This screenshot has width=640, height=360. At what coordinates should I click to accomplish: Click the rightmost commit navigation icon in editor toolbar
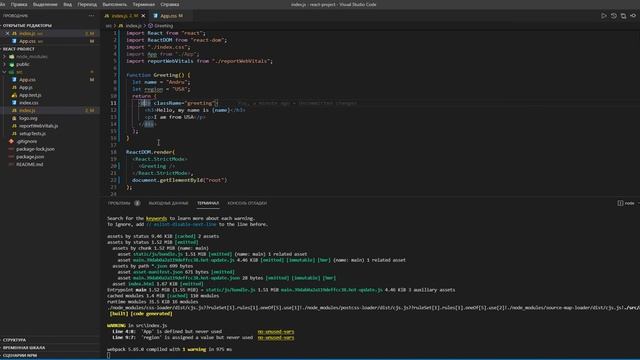coord(633,16)
